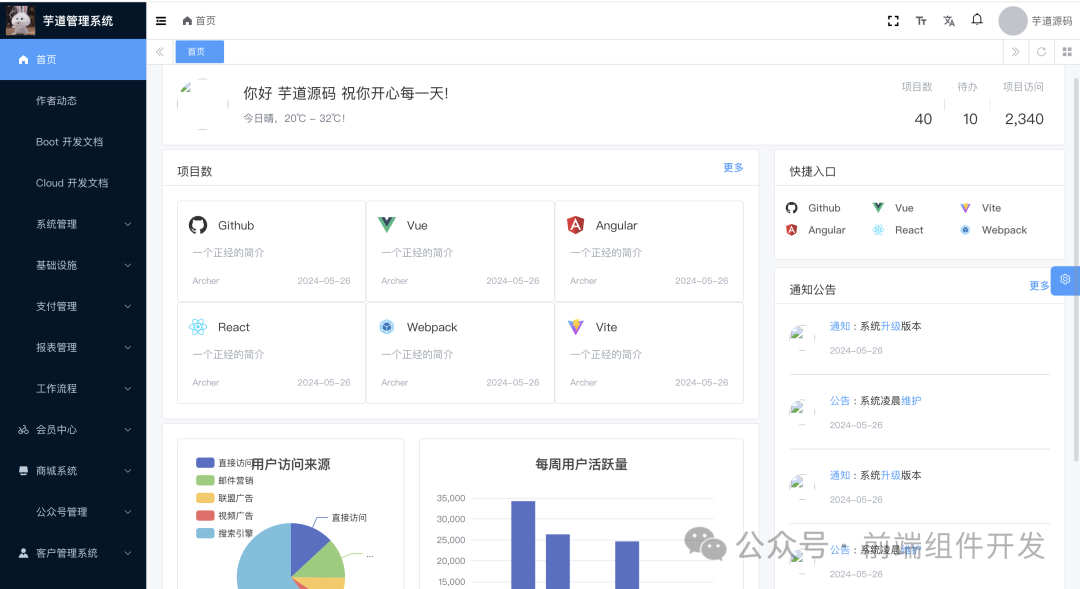1080x589 pixels.
Task: Open Boot 开发文档 sidebar item
Action: (73, 142)
